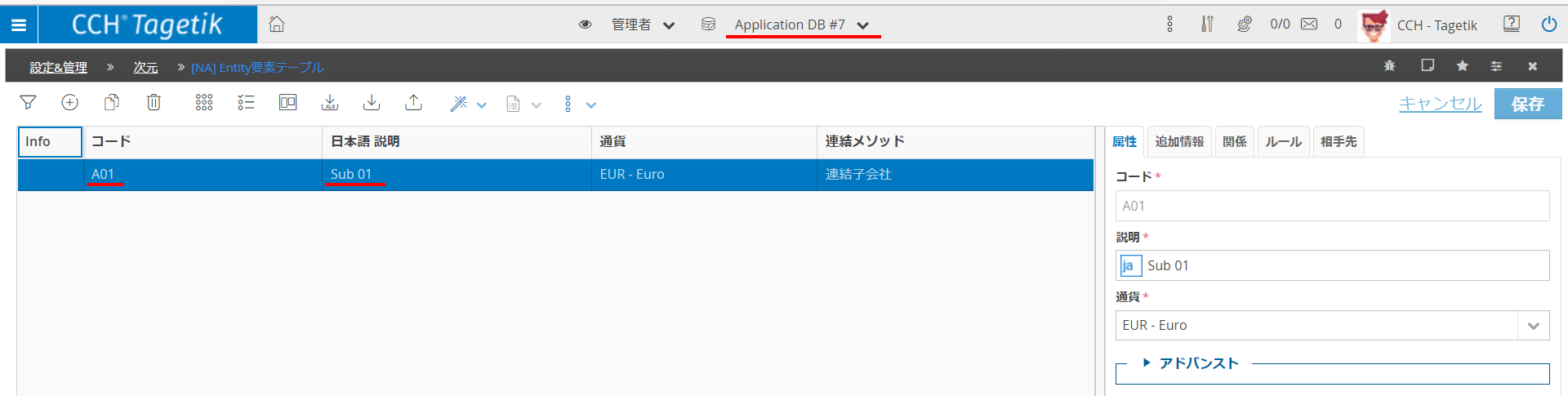Open the Application DB #7 dropdown

click(x=800, y=25)
